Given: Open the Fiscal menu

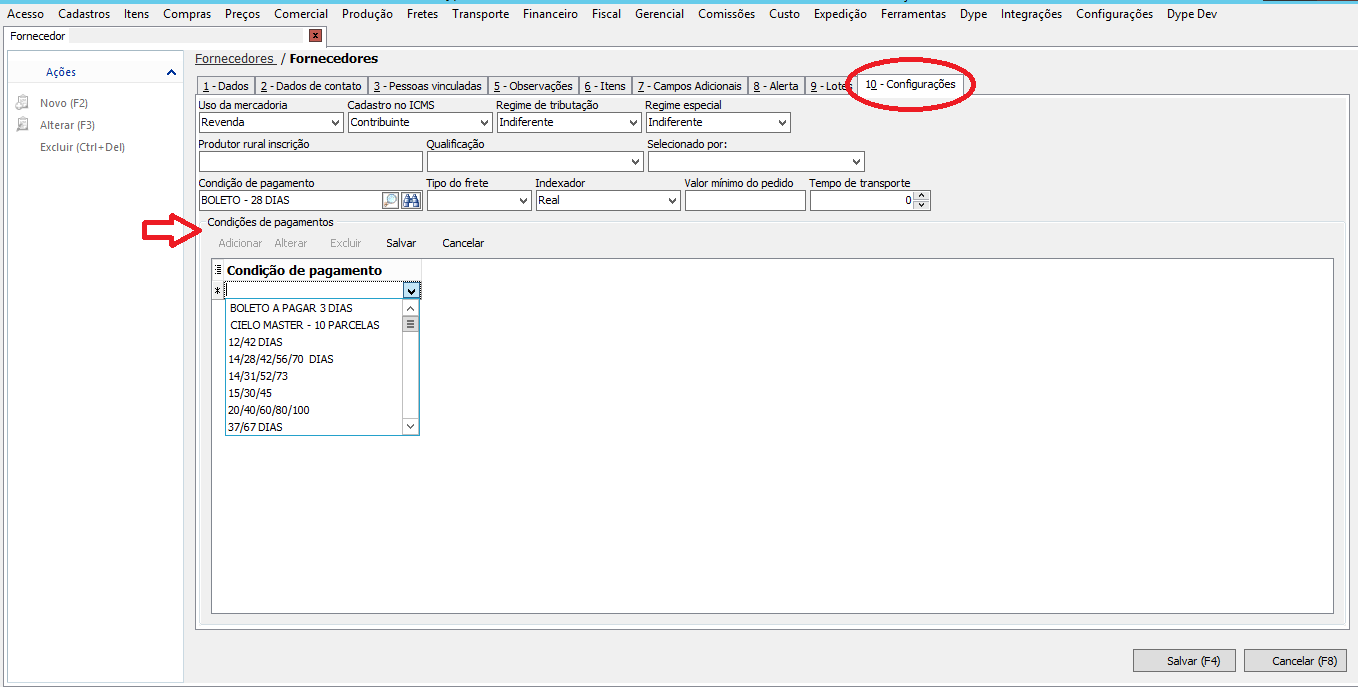Looking at the screenshot, I should [x=606, y=14].
